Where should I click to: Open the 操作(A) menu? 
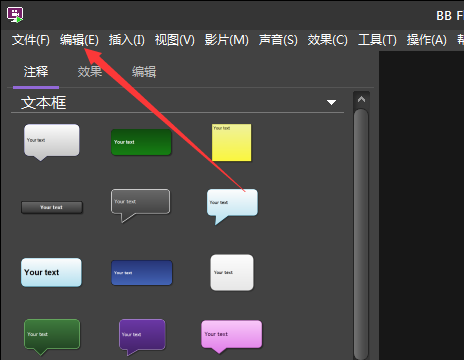[427, 40]
